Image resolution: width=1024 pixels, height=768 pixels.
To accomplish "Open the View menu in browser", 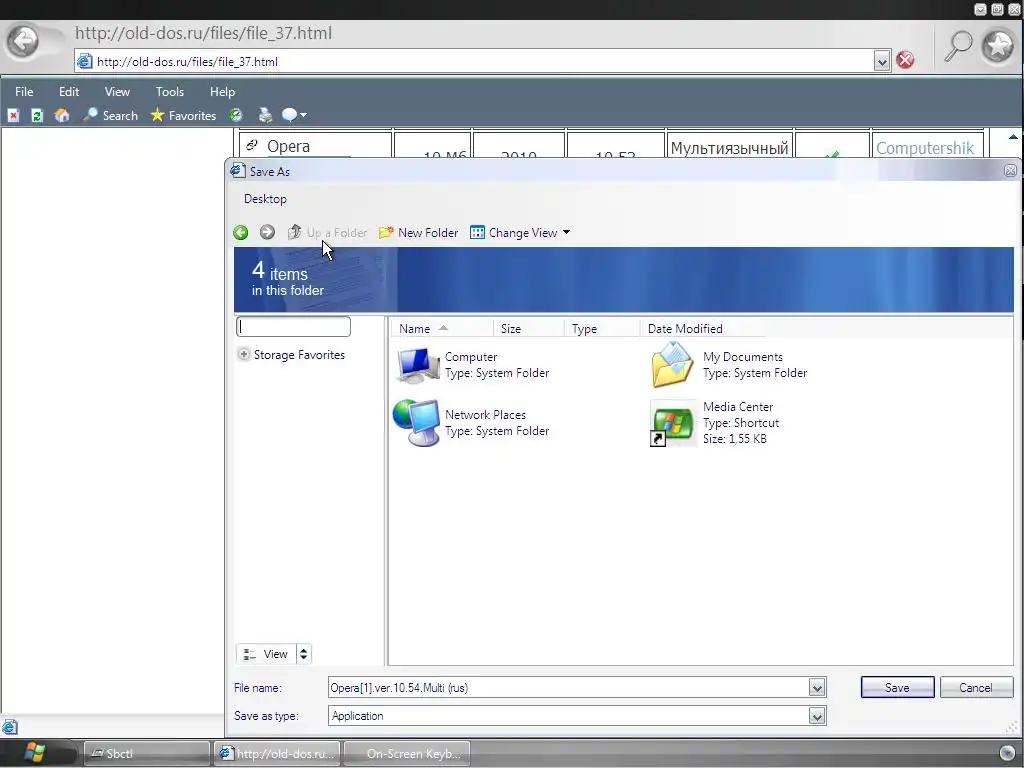I will tap(117, 92).
